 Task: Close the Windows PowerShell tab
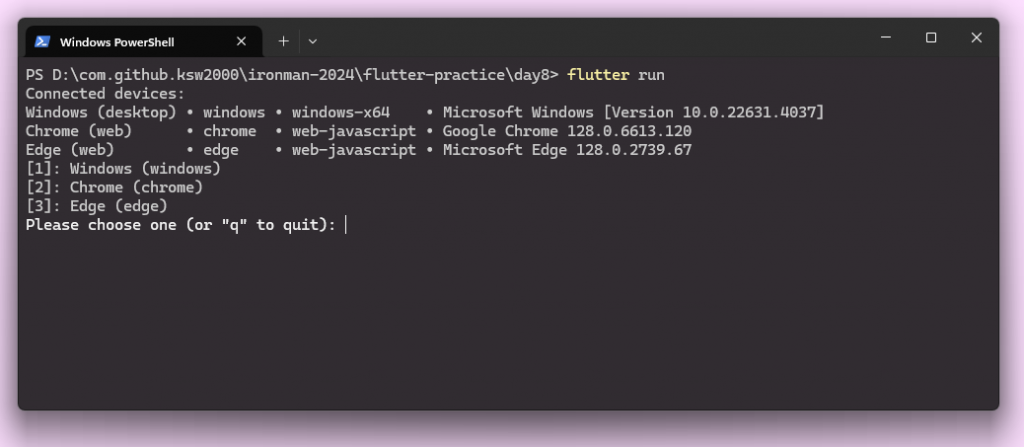tap(241, 41)
